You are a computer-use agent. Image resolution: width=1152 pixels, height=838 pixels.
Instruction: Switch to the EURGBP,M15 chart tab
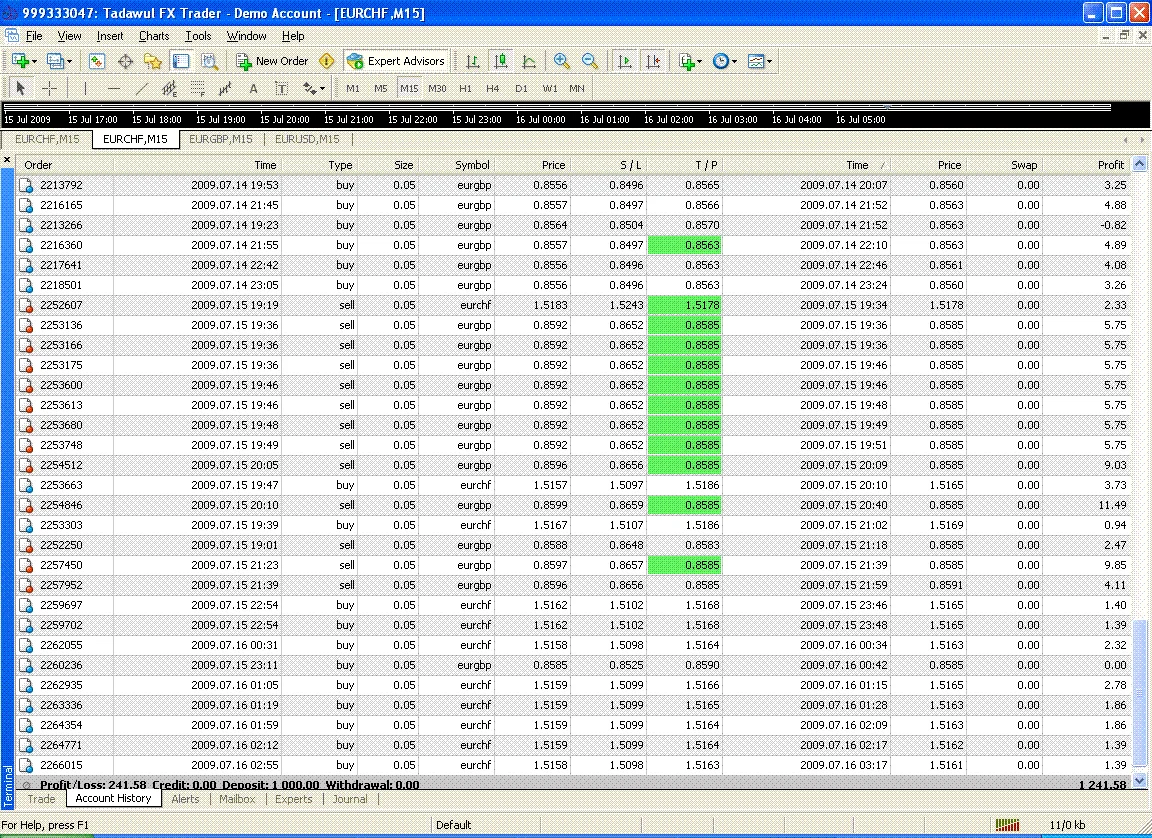click(x=221, y=139)
